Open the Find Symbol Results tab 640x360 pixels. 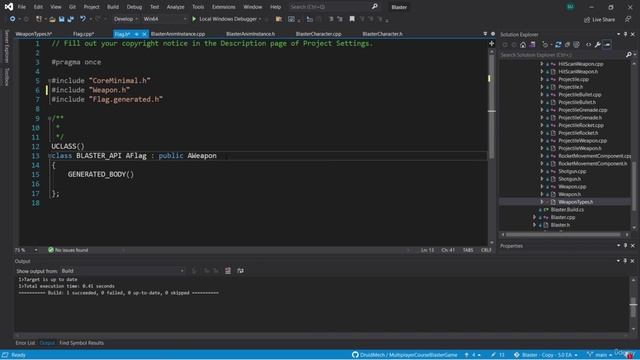pyautogui.click(x=81, y=343)
